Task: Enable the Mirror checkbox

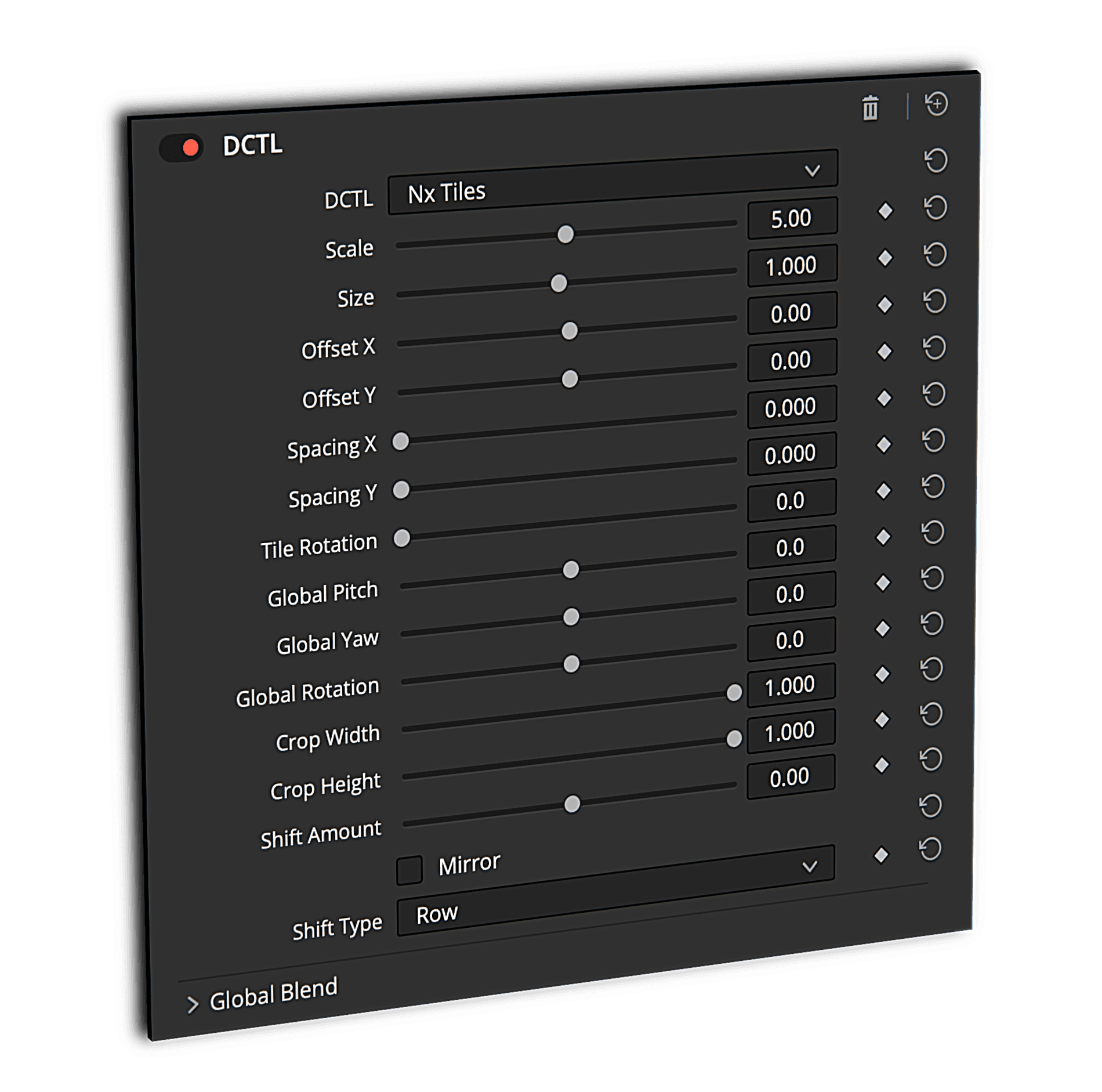Action: [x=409, y=870]
